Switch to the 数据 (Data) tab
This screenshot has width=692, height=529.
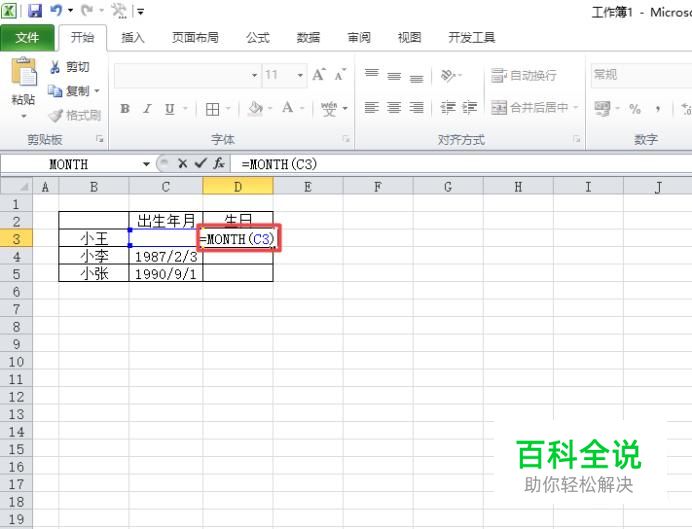[308, 38]
